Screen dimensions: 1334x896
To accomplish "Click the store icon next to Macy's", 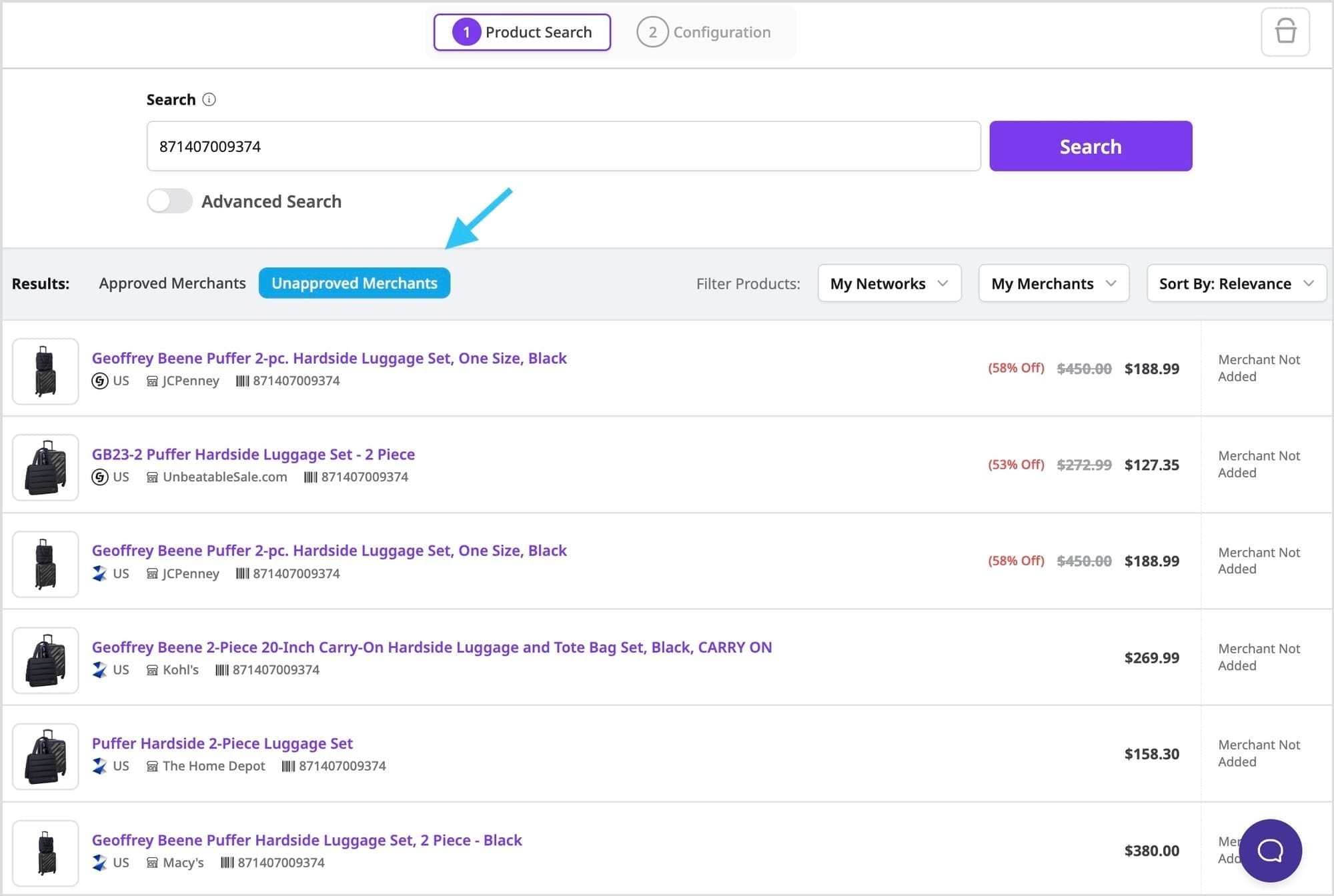I will coord(152,862).
